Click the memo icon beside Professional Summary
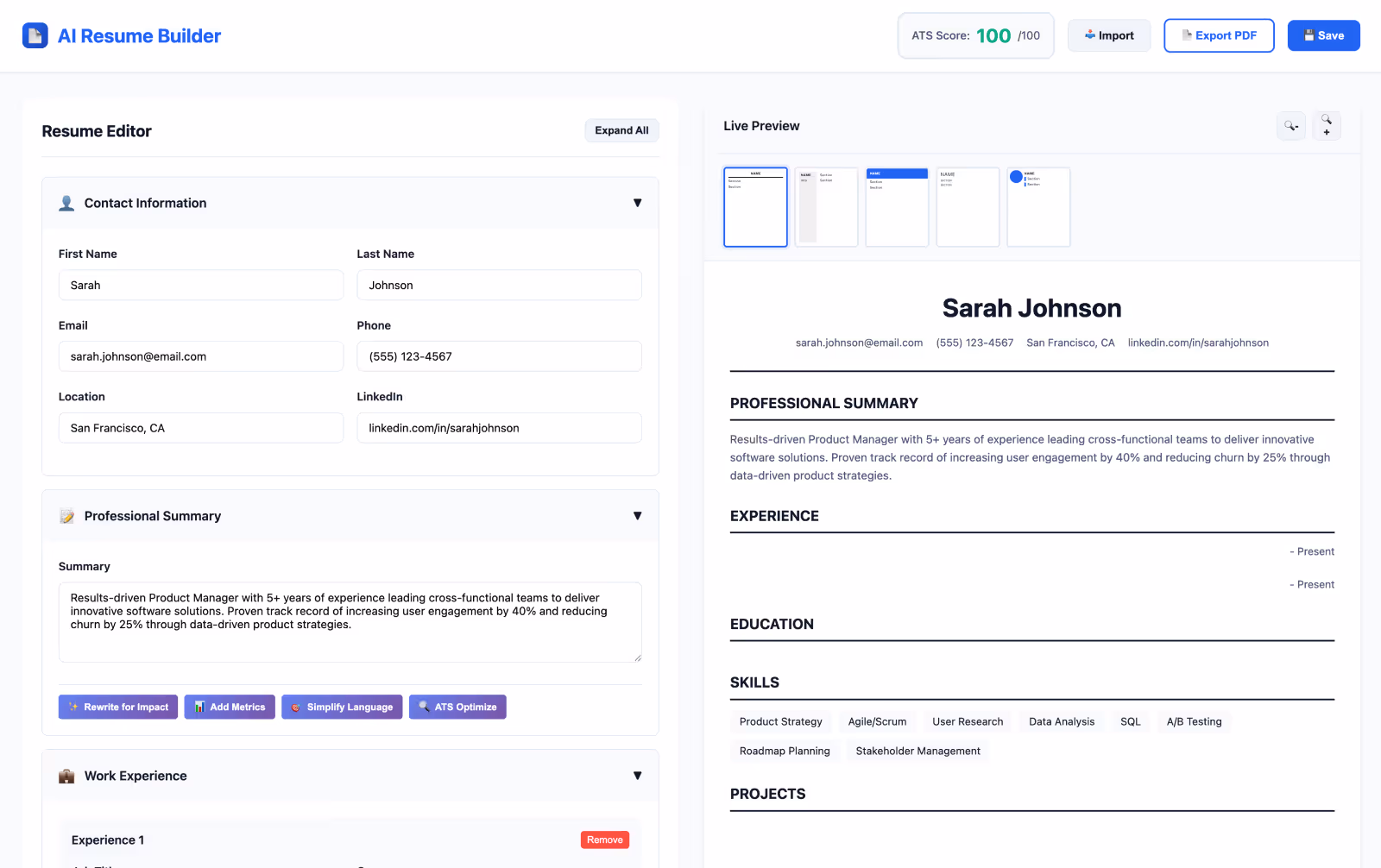The width and height of the screenshot is (1381, 868). pyautogui.click(x=66, y=516)
